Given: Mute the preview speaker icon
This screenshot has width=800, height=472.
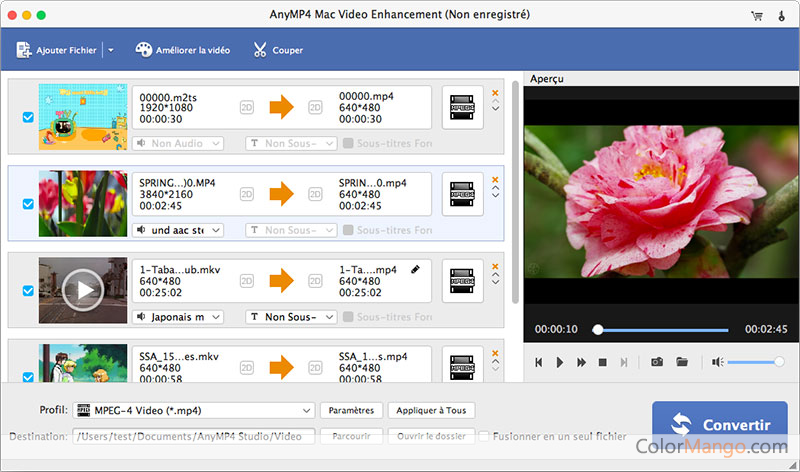Looking at the screenshot, I should tap(717, 362).
